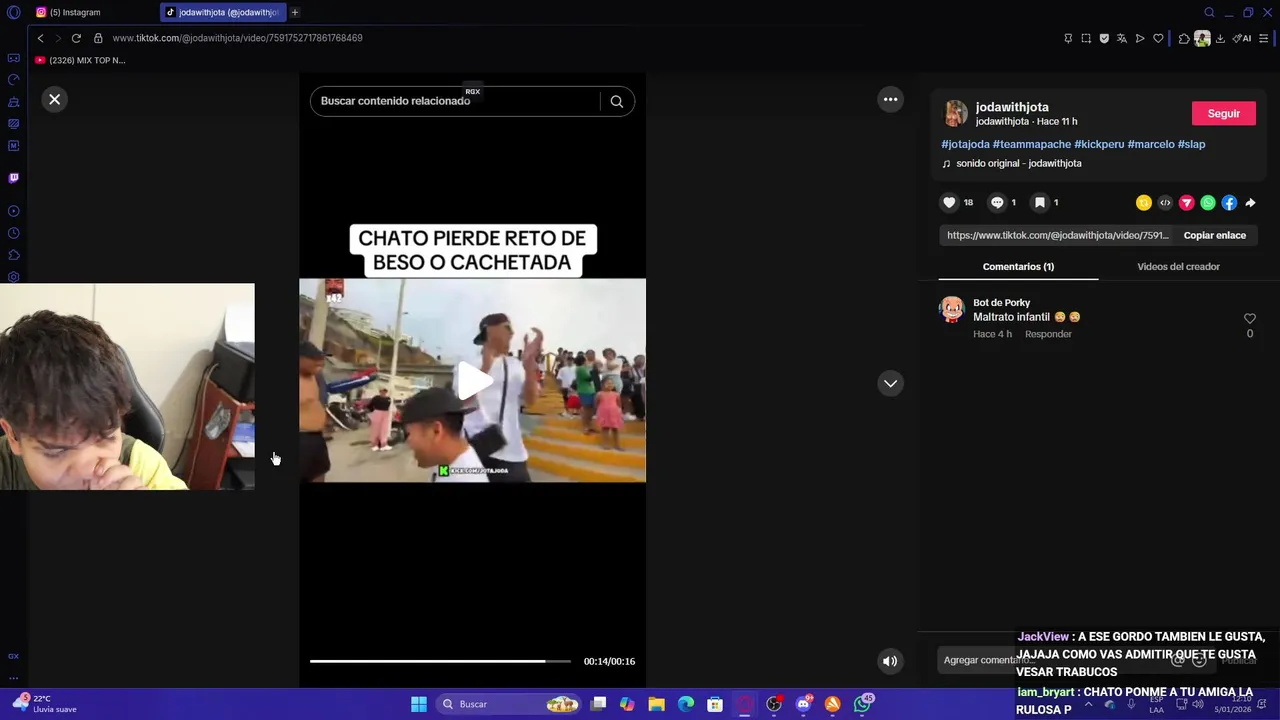Reply to Bot de Porky comment
The height and width of the screenshot is (720, 1280).
coord(1048,334)
